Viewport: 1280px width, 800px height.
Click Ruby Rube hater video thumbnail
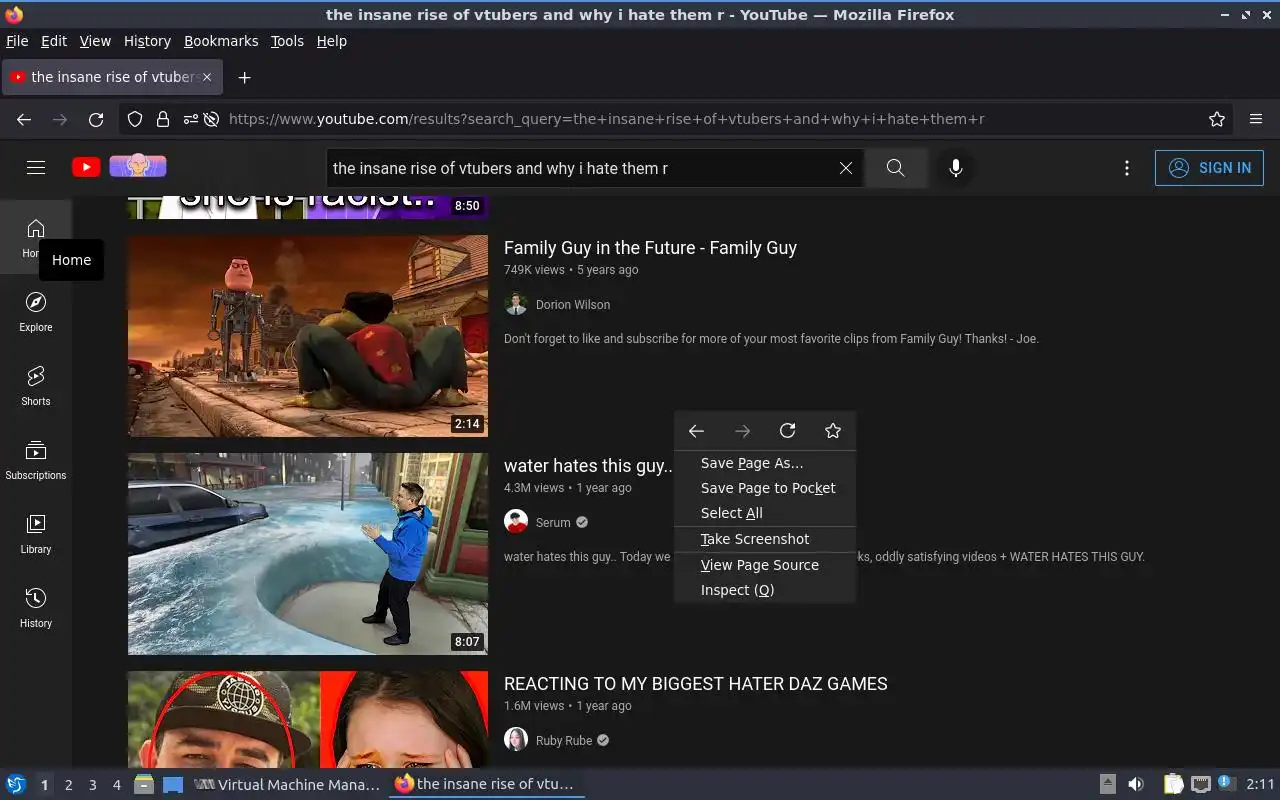tap(308, 719)
